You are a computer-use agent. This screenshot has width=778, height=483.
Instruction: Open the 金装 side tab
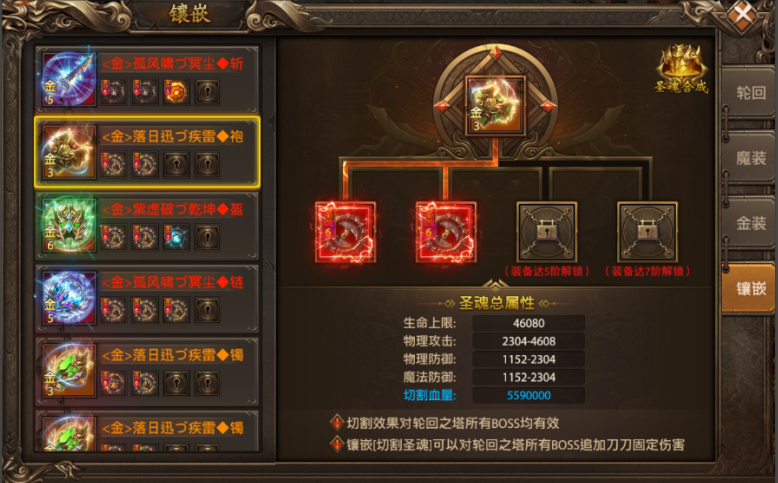750,223
